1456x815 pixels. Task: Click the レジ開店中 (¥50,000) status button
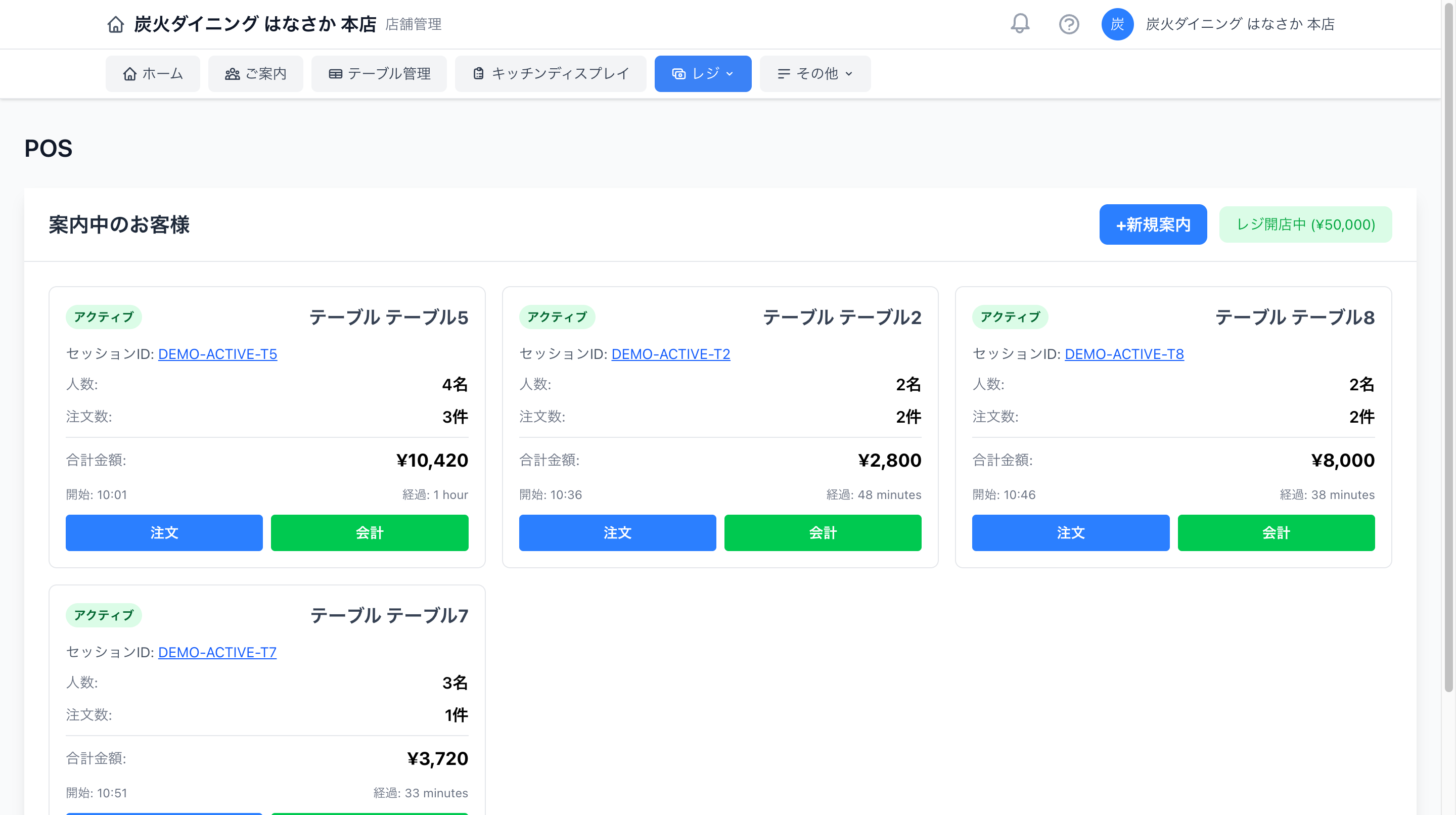pyautogui.click(x=1305, y=224)
